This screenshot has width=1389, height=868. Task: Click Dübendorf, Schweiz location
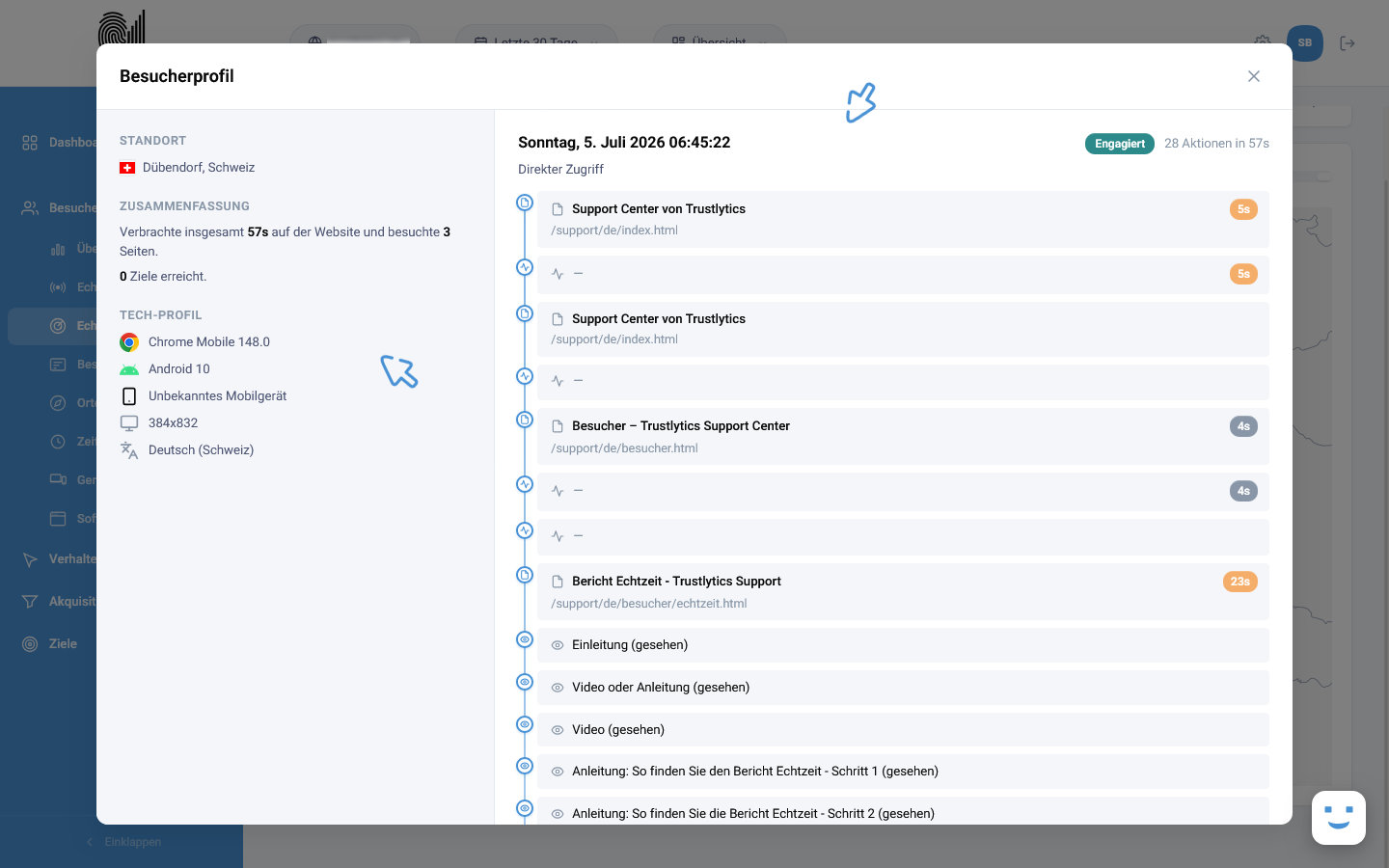(x=199, y=168)
